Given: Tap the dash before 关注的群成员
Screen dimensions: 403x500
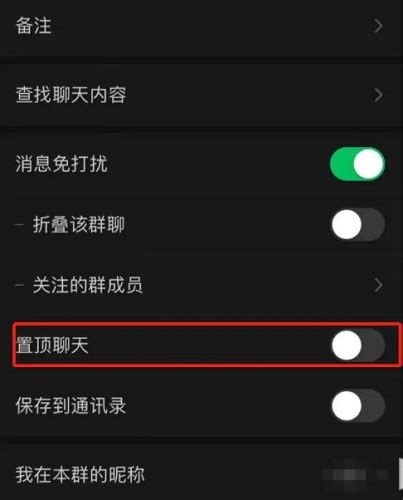Looking at the screenshot, I should point(19,285).
